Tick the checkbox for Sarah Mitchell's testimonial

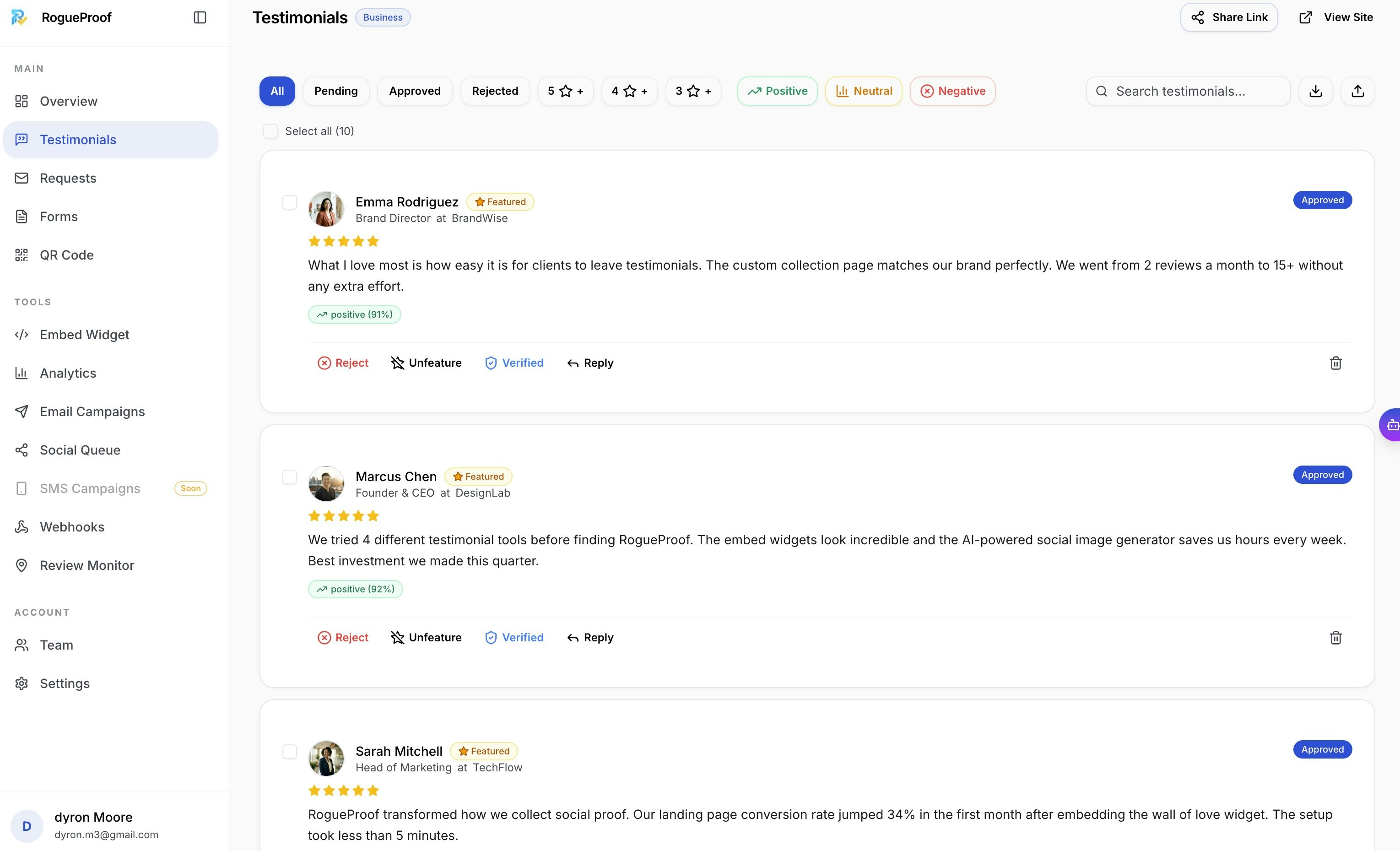tap(290, 752)
